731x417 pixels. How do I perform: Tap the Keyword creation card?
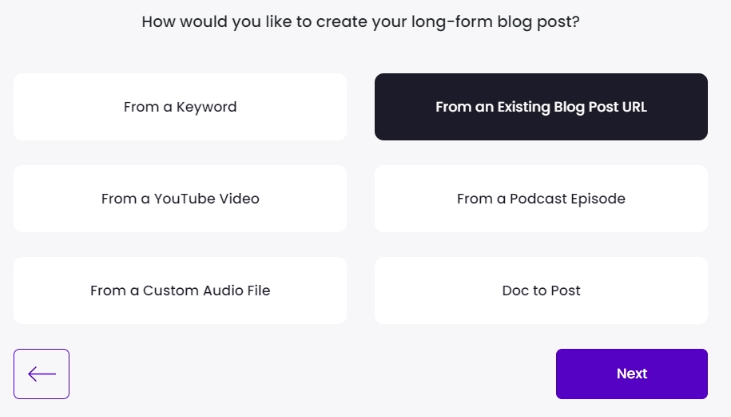[x=180, y=107]
